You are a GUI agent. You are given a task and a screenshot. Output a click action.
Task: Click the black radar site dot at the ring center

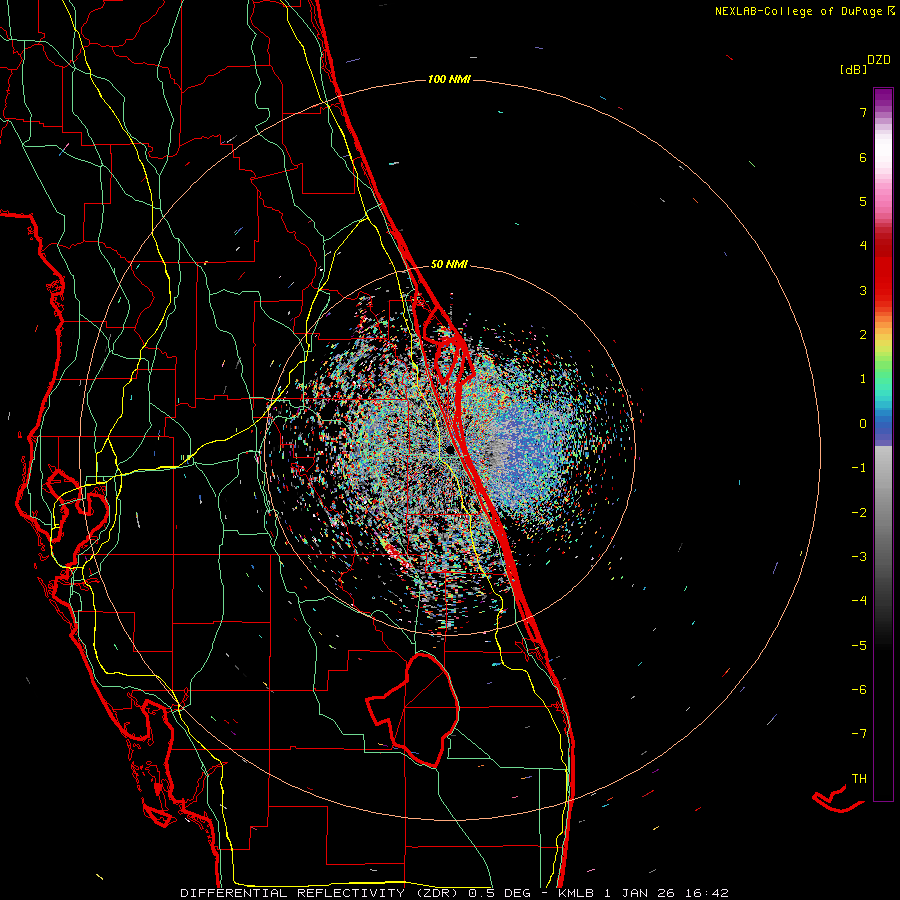(x=449, y=451)
